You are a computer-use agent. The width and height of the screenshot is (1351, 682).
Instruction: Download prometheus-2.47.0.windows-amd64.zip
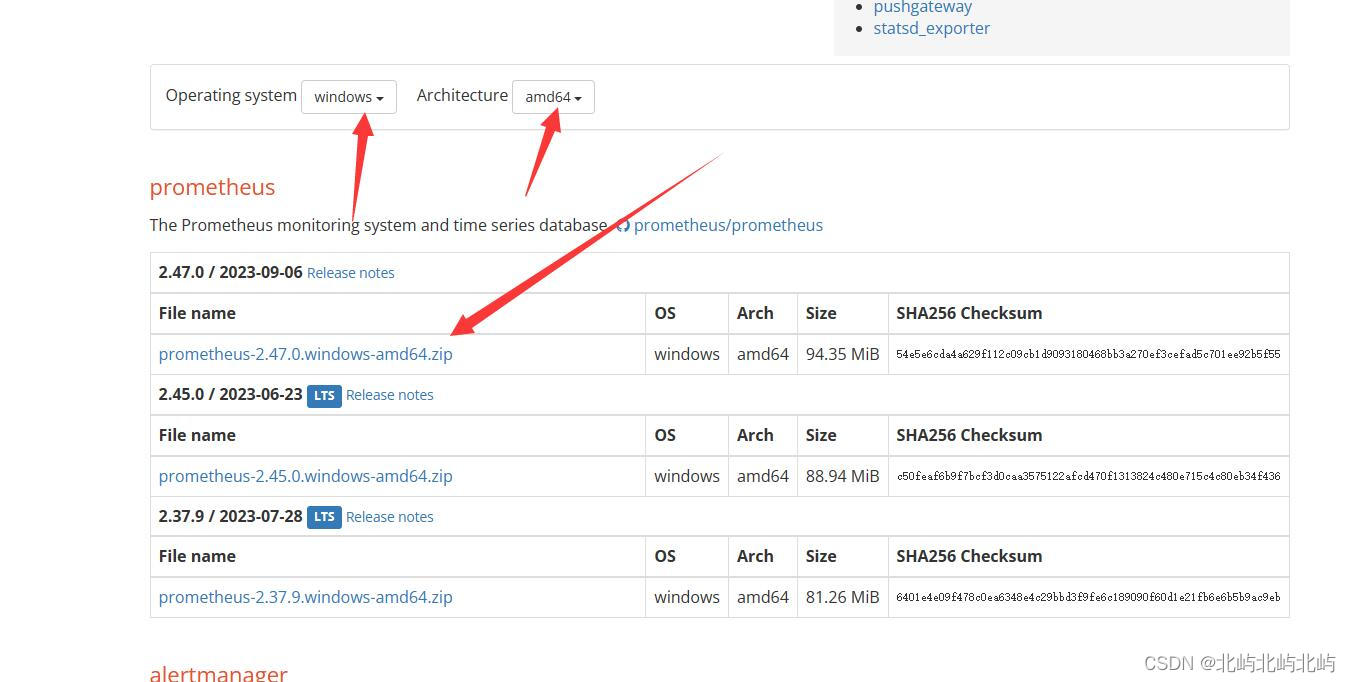(x=306, y=354)
